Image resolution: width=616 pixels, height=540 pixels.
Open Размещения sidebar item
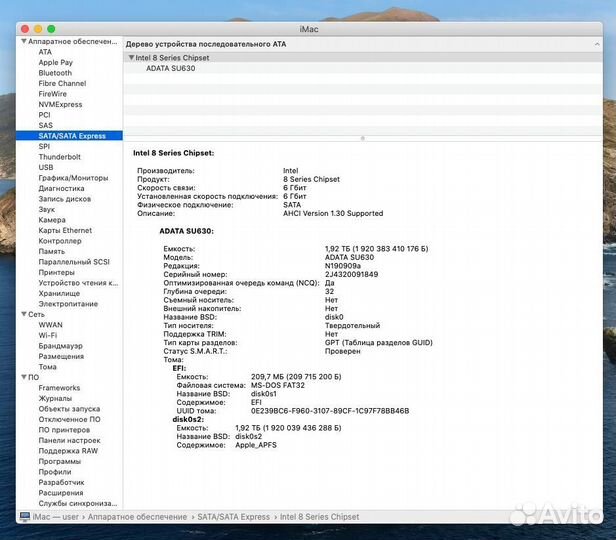point(61,356)
